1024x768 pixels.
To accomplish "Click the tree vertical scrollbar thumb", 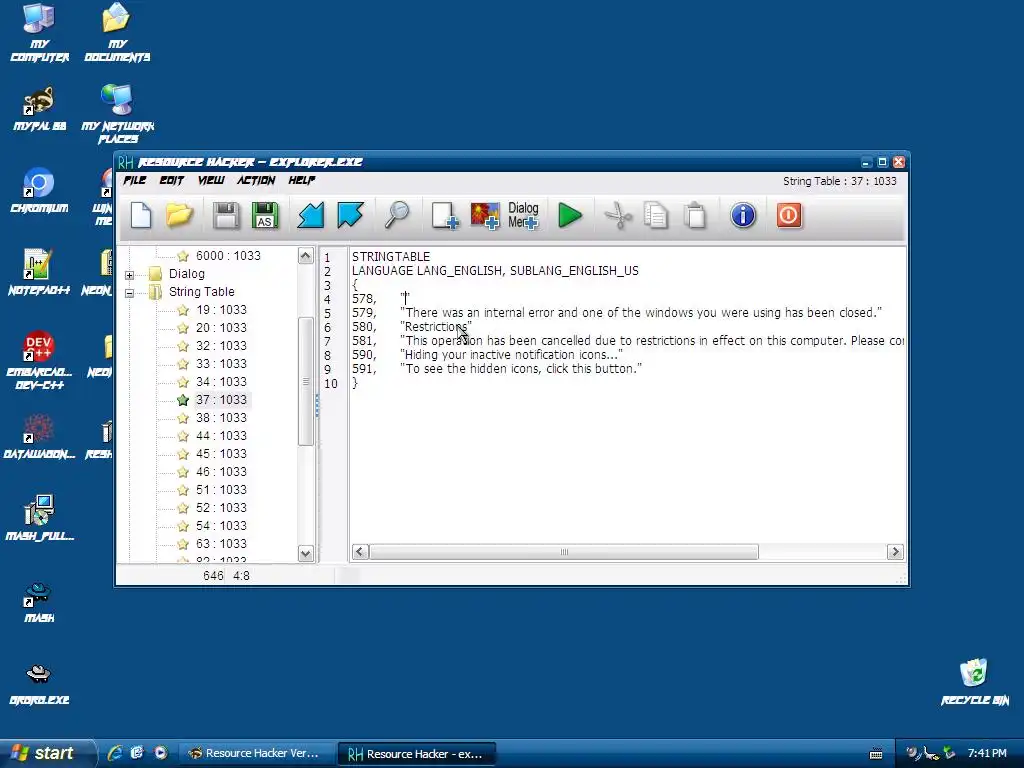I will click(306, 381).
